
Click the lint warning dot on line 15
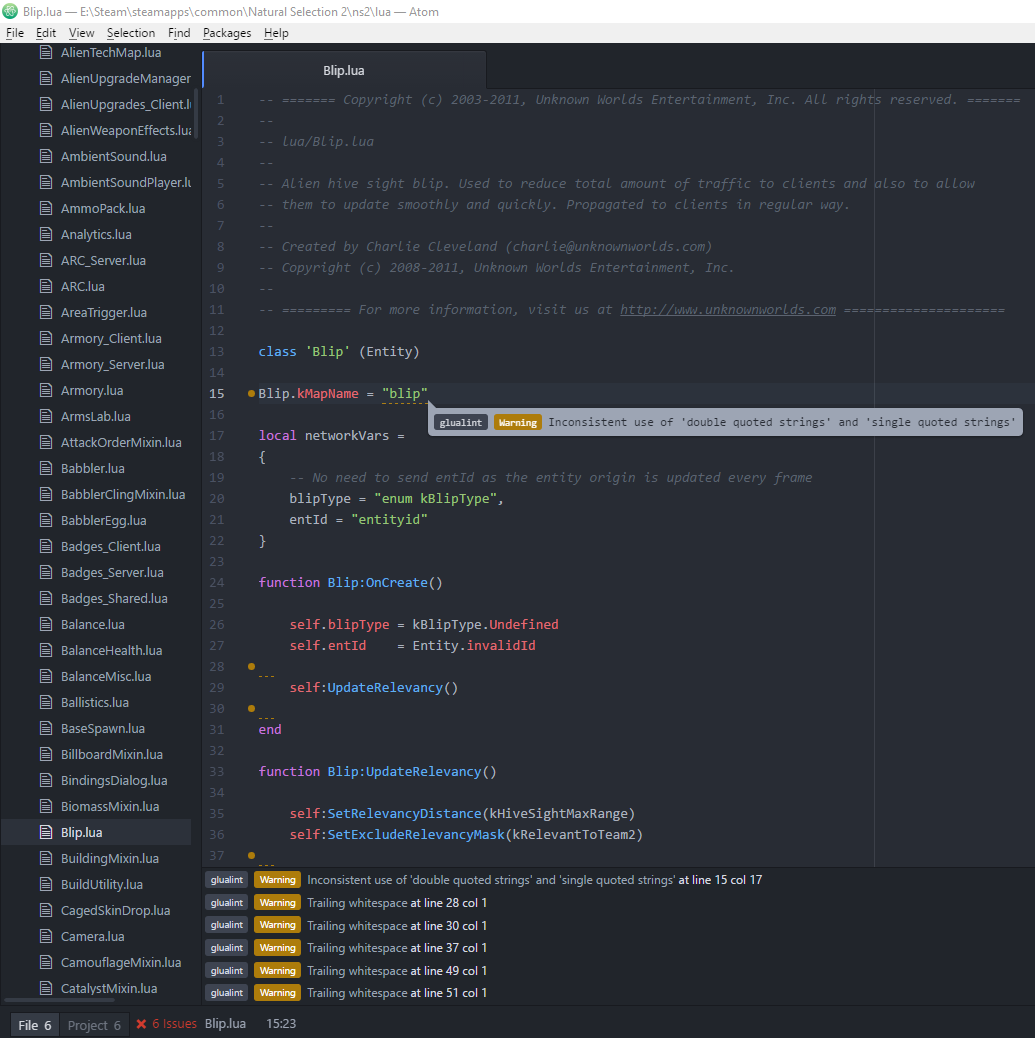tap(251, 393)
